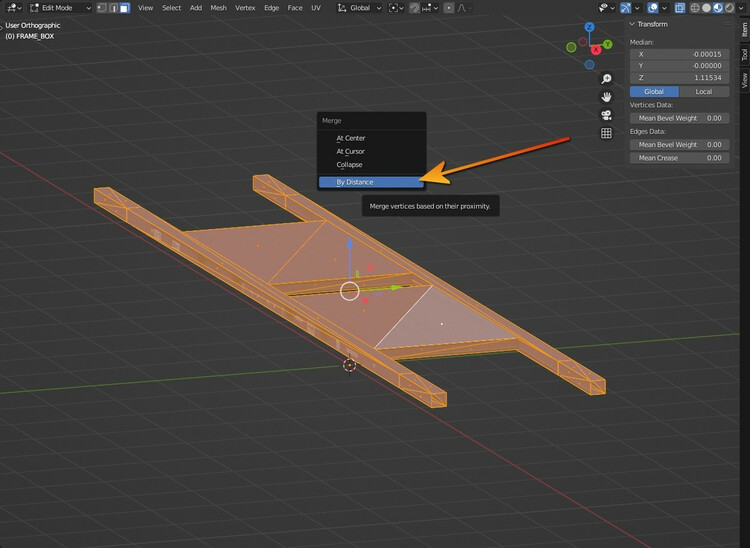Switch to wireframe viewport shading
Image resolution: width=750 pixels, height=548 pixels.
(695, 8)
